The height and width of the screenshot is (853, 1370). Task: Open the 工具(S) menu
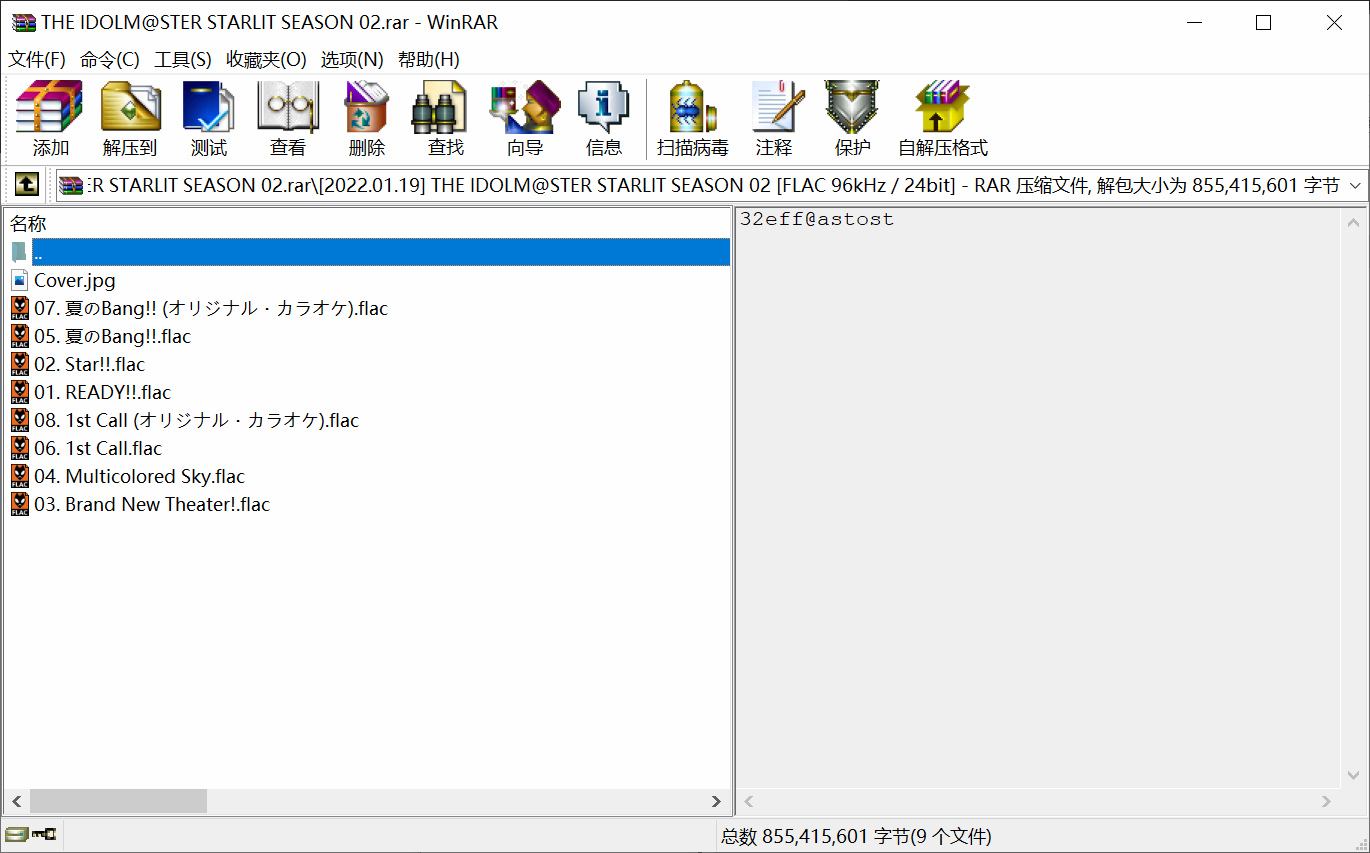tap(183, 59)
